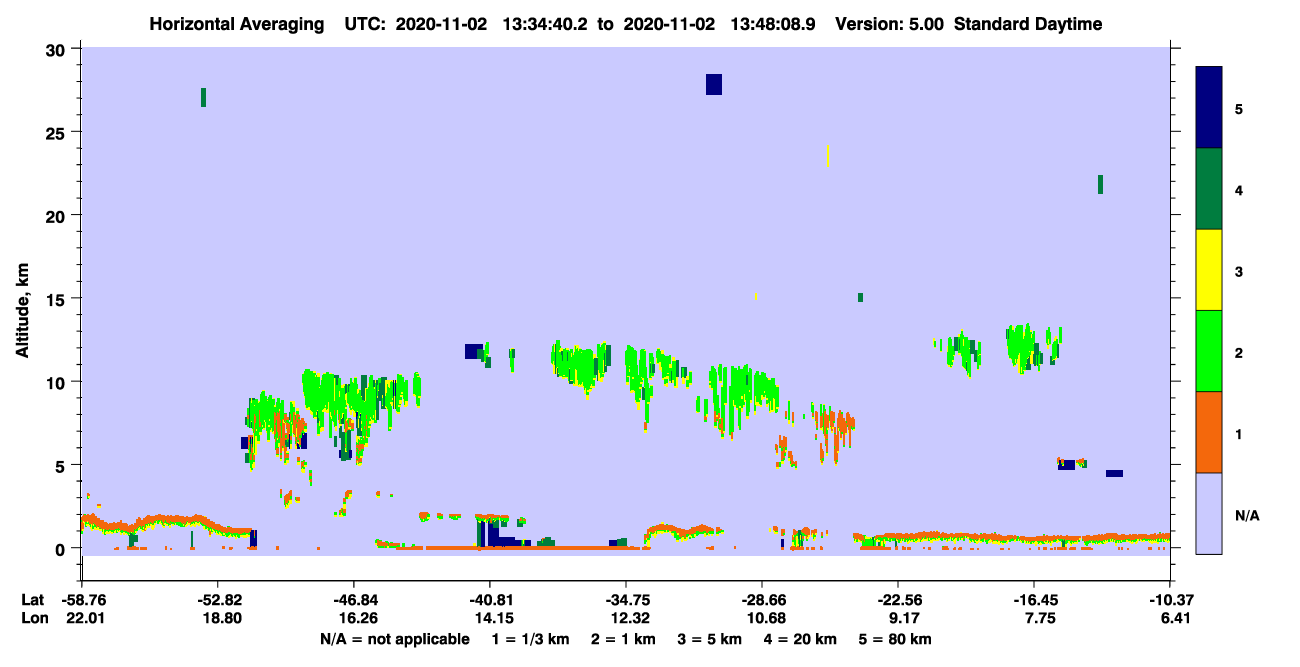Click legend text 'N/A = not applicable'
1300x667 pixels.
click(394, 639)
